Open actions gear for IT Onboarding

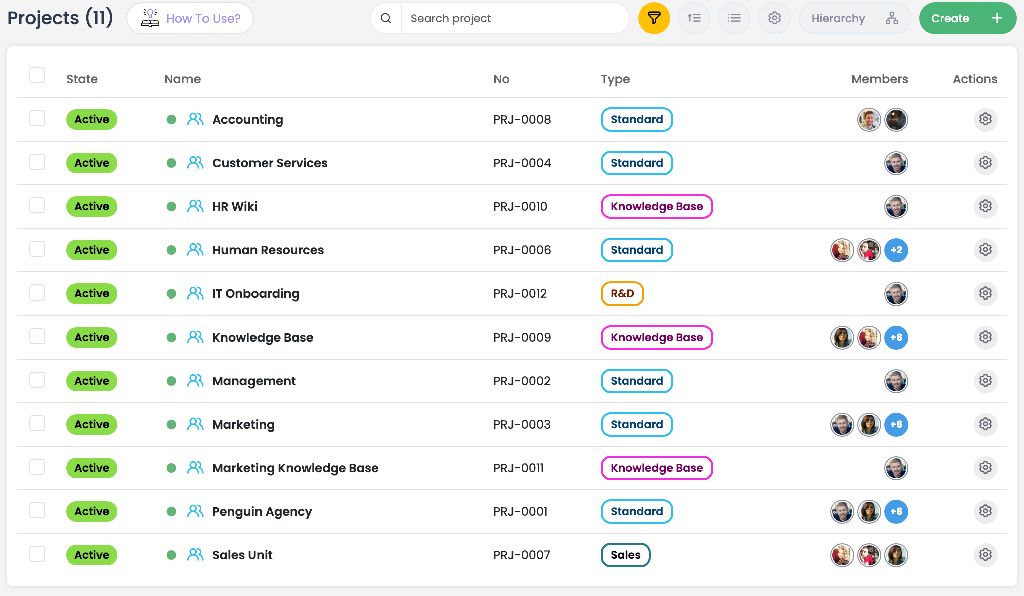tap(985, 293)
